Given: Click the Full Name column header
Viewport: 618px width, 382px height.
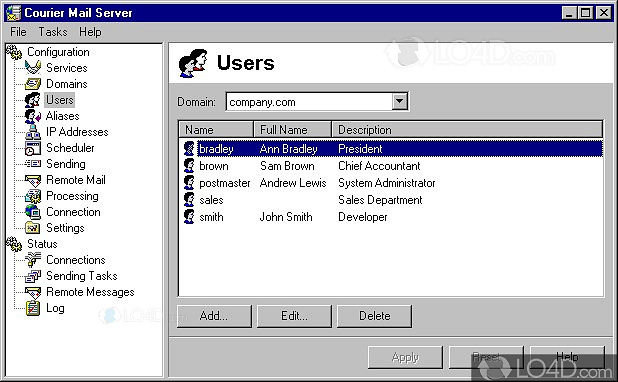Looking at the screenshot, I should coord(292,130).
